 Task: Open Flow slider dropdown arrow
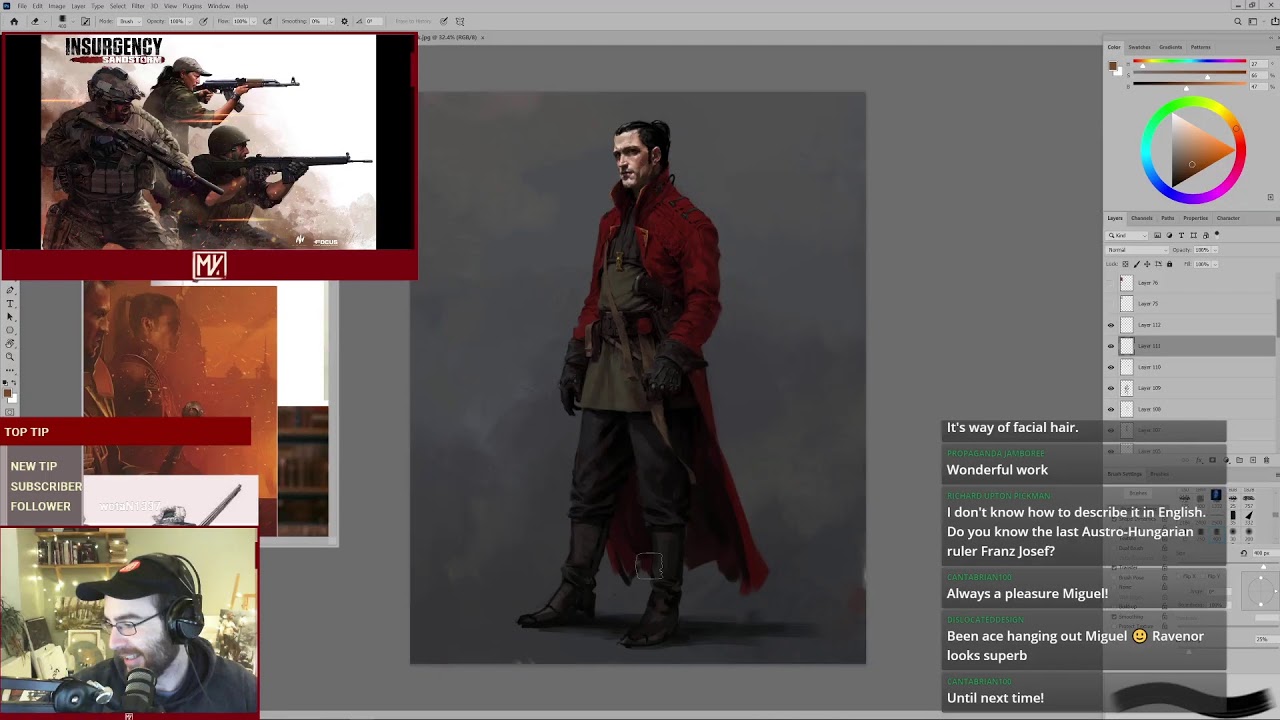[253, 21]
